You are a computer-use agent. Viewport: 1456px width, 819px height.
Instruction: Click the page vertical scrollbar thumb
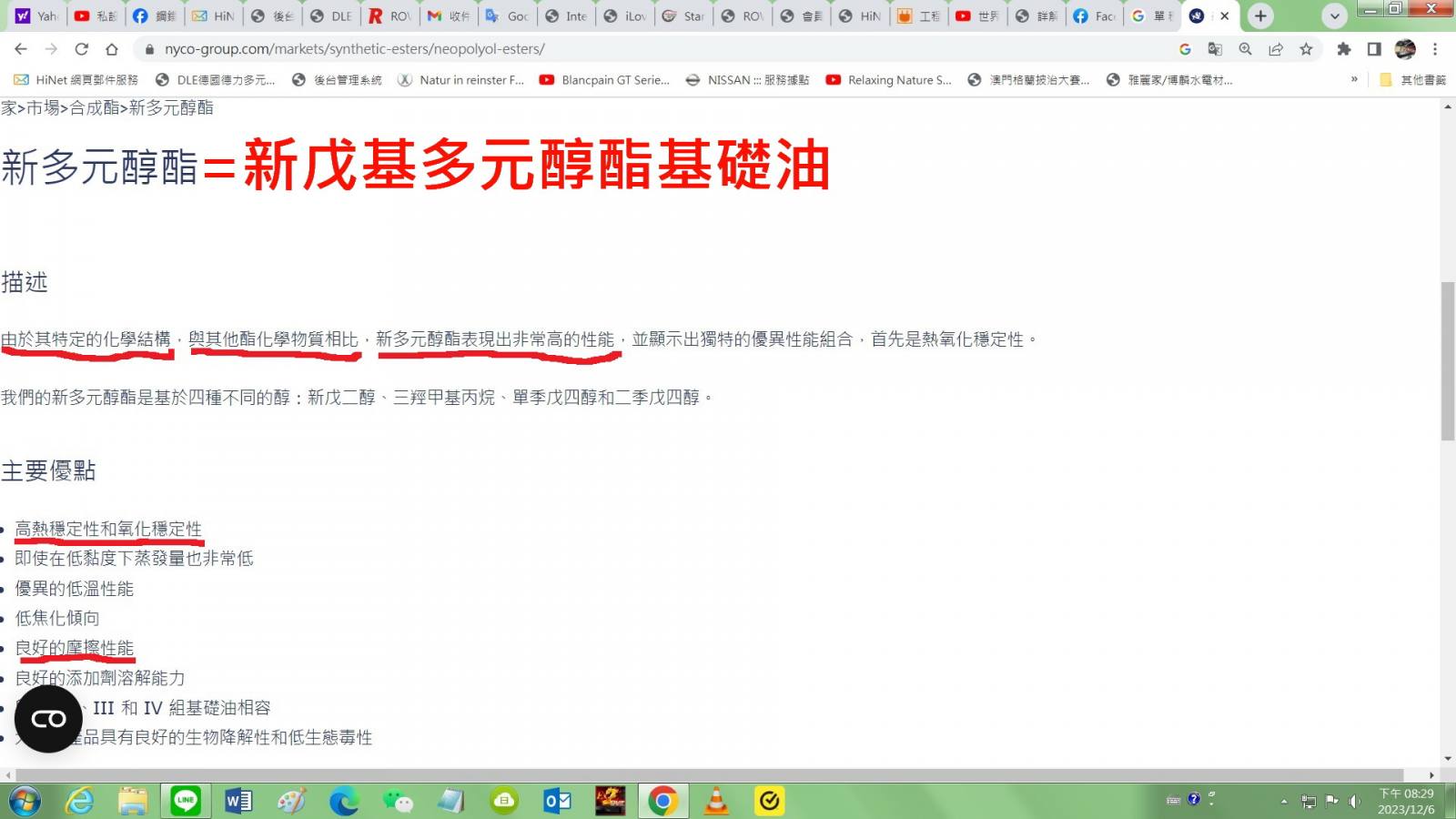click(1448, 361)
